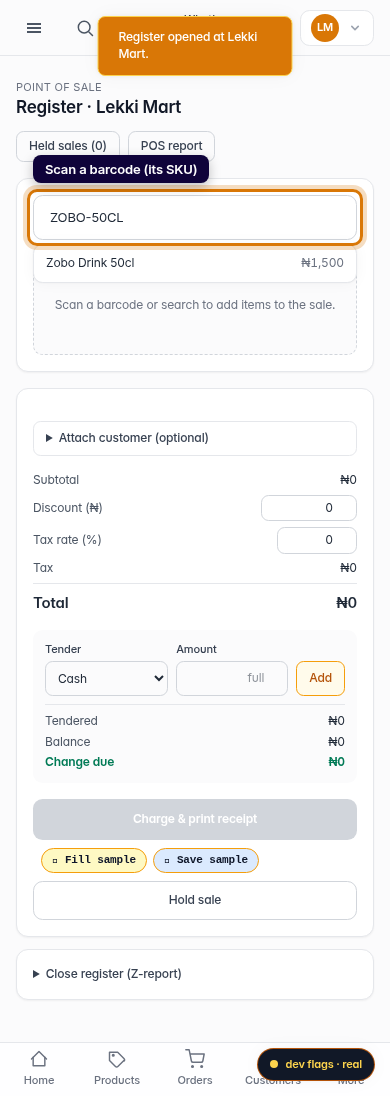Open Orders cart icon
Image resolution: width=390 pixels, height=1096 pixels.
195,1059
